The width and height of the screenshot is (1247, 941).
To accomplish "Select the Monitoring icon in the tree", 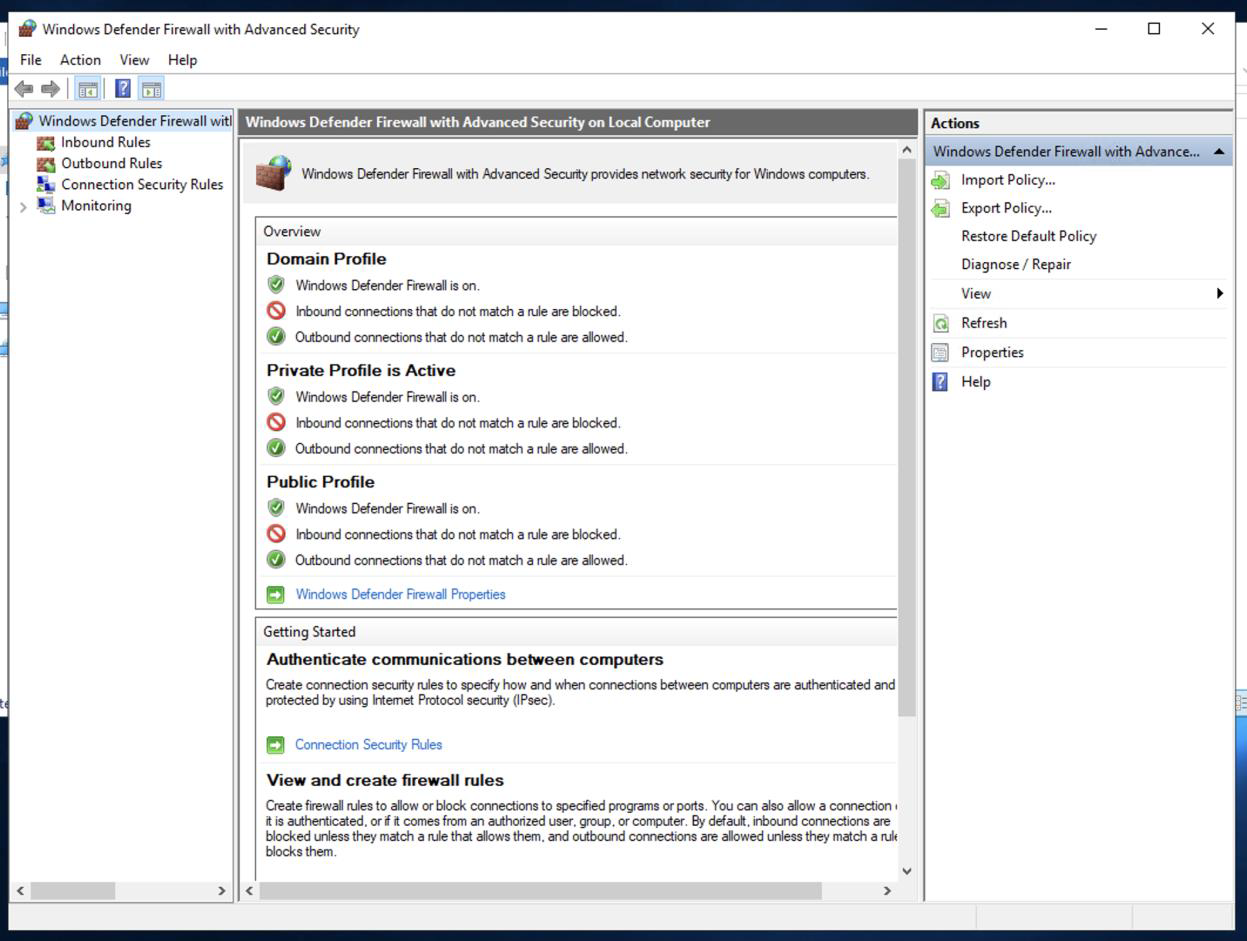I will pos(45,206).
